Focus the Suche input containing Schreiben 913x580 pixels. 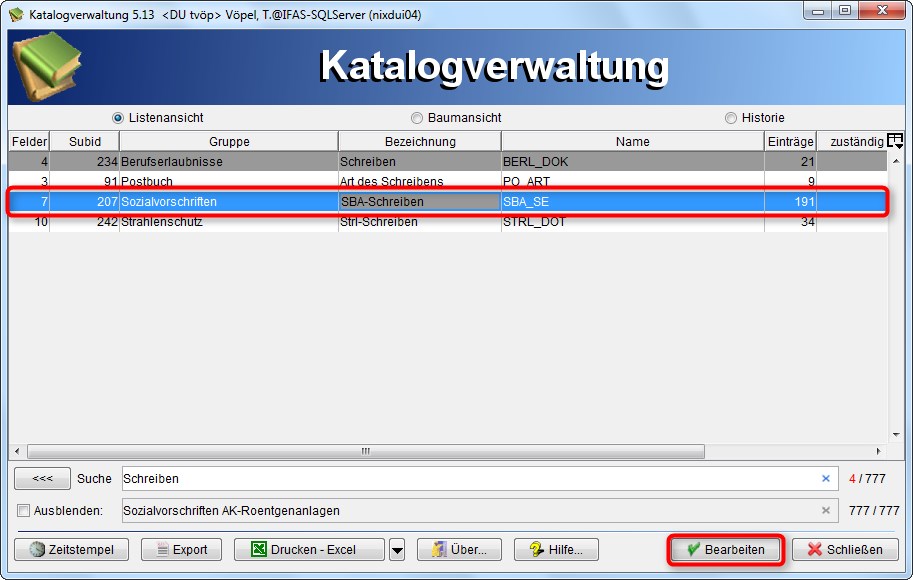pyautogui.click(x=480, y=479)
